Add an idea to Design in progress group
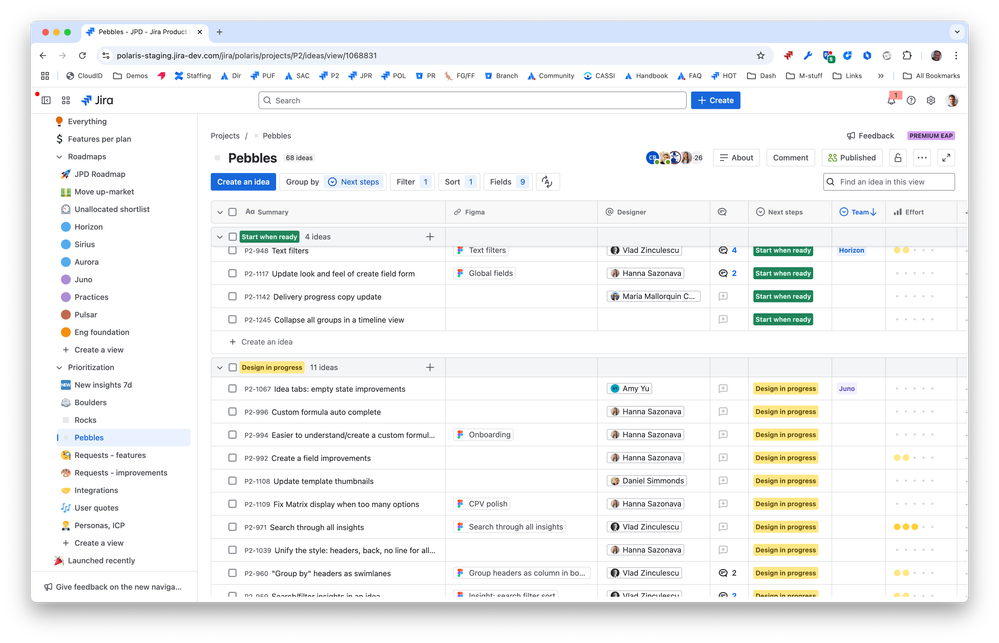Image resolution: width=999 pixels, height=643 pixels. point(430,367)
